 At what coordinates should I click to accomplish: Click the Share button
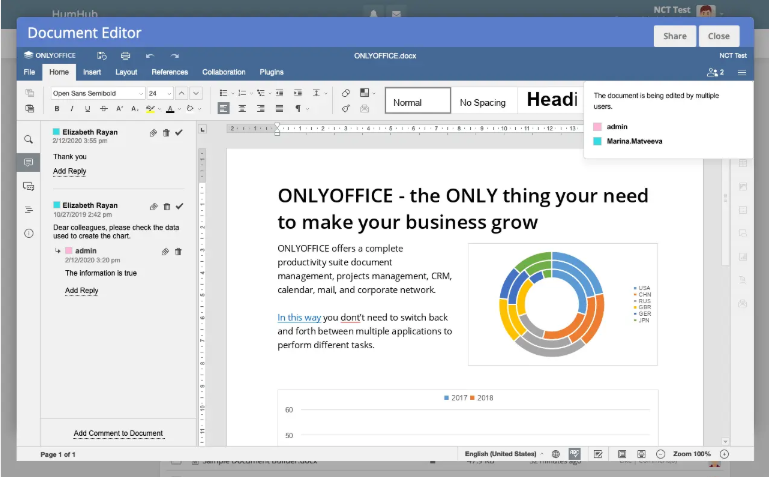pyautogui.click(x=675, y=36)
